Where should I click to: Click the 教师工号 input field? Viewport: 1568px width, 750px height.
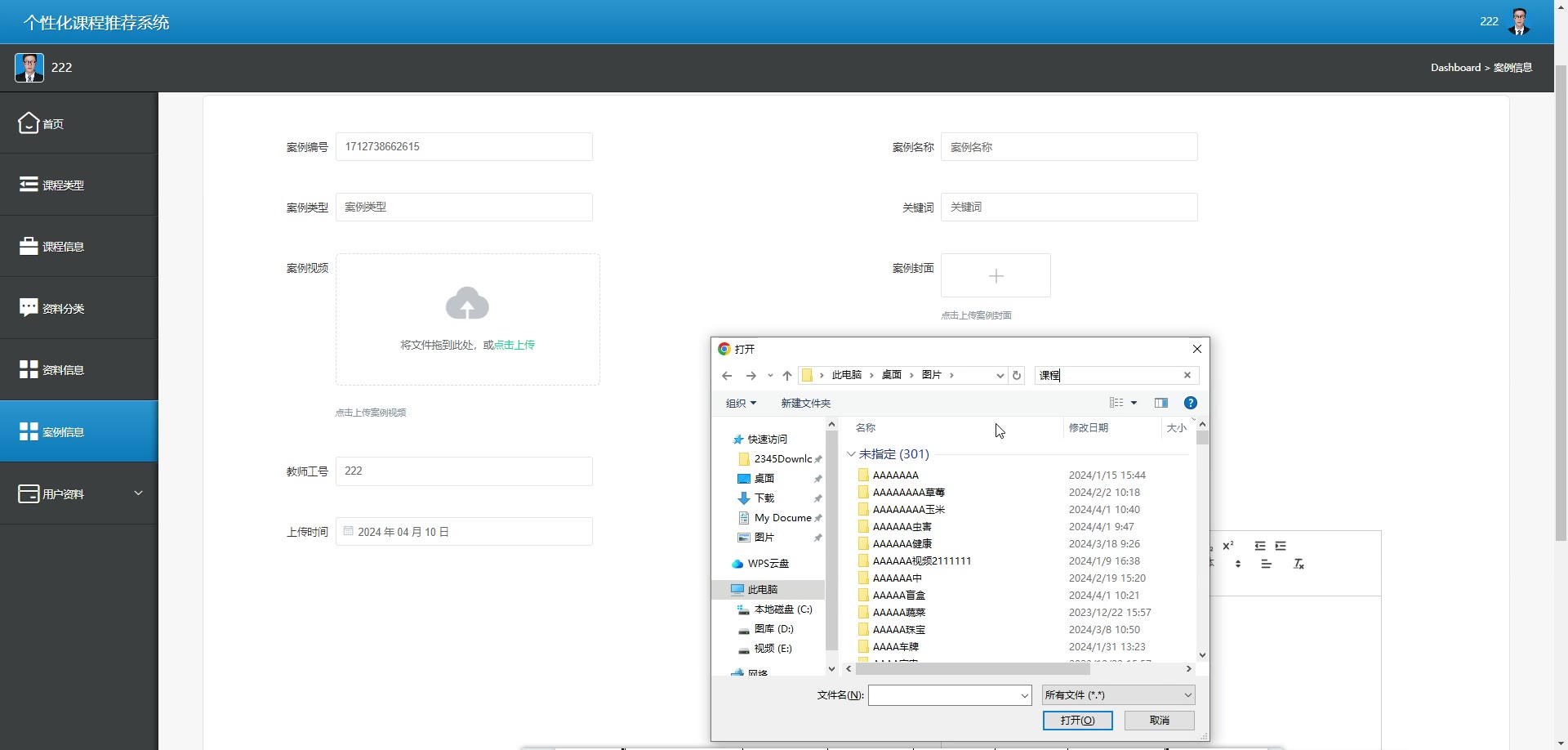(x=464, y=471)
